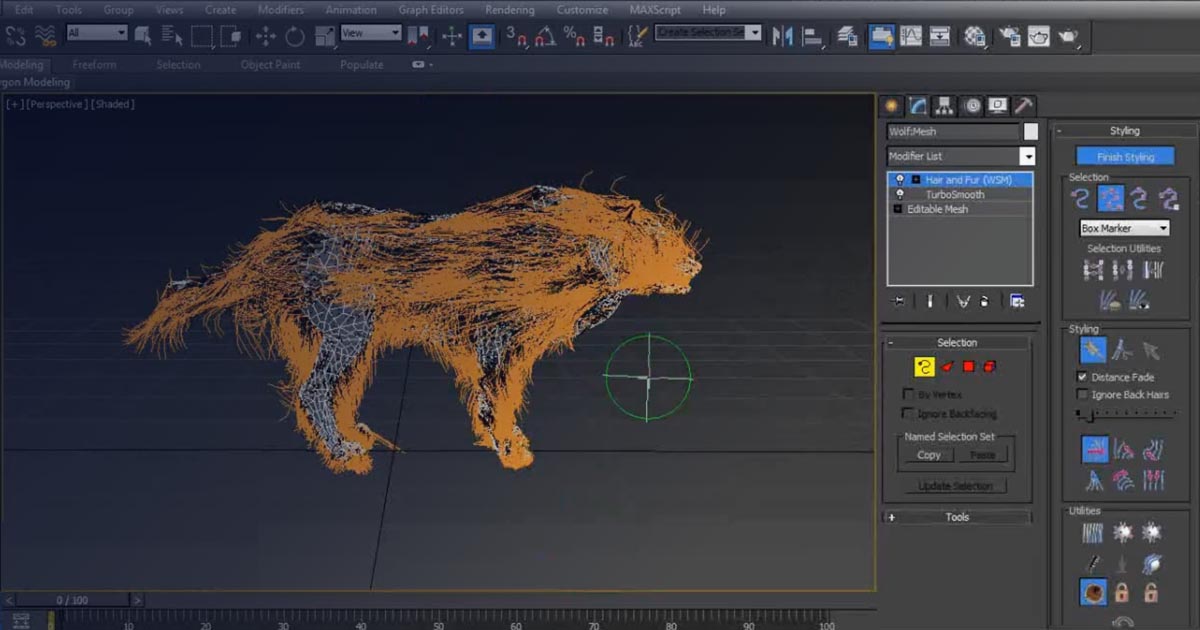The width and height of the screenshot is (1200, 630).
Task: Activate the Select and Rotate tool
Action: tap(296, 37)
